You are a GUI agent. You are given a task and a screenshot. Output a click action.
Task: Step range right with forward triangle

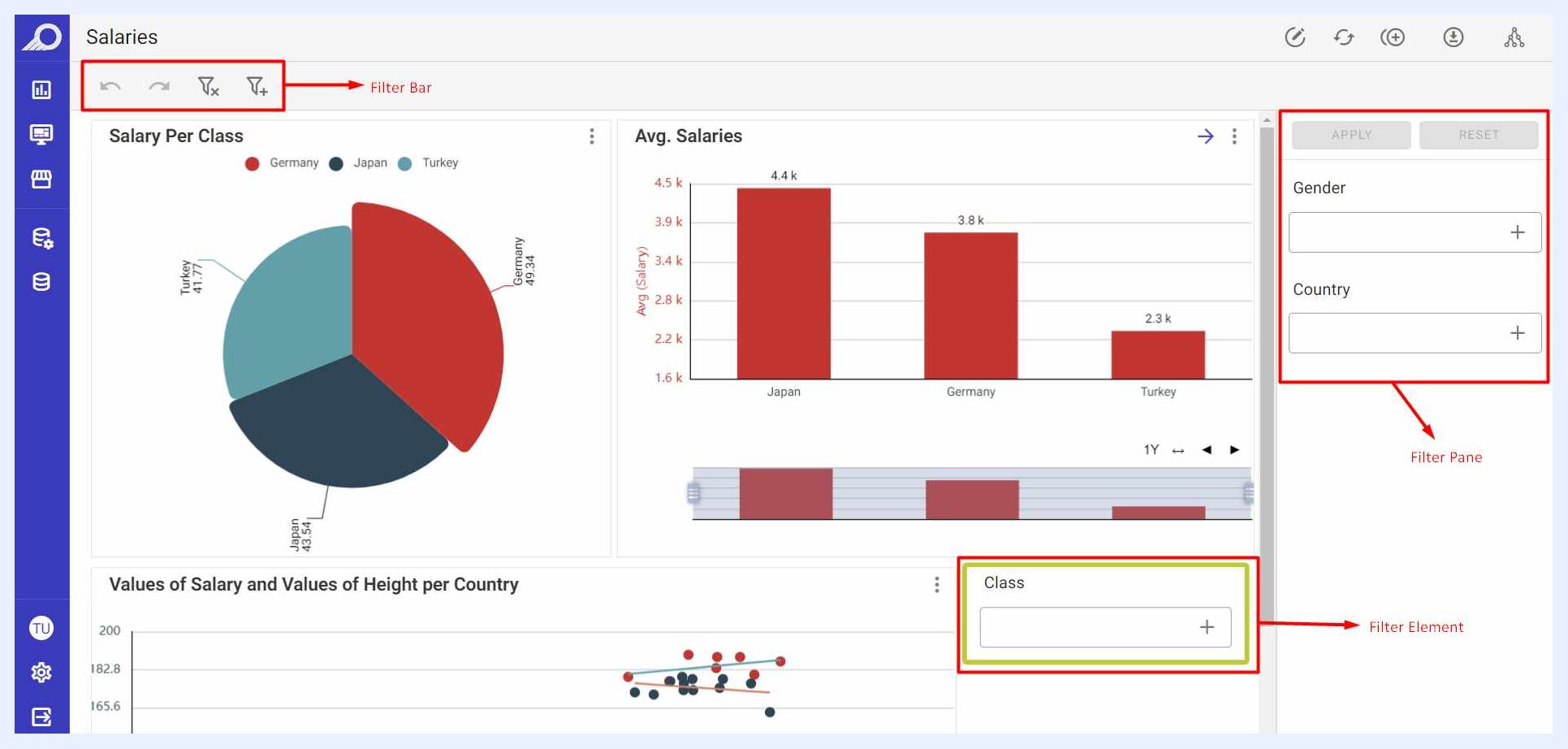point(1234,450)
